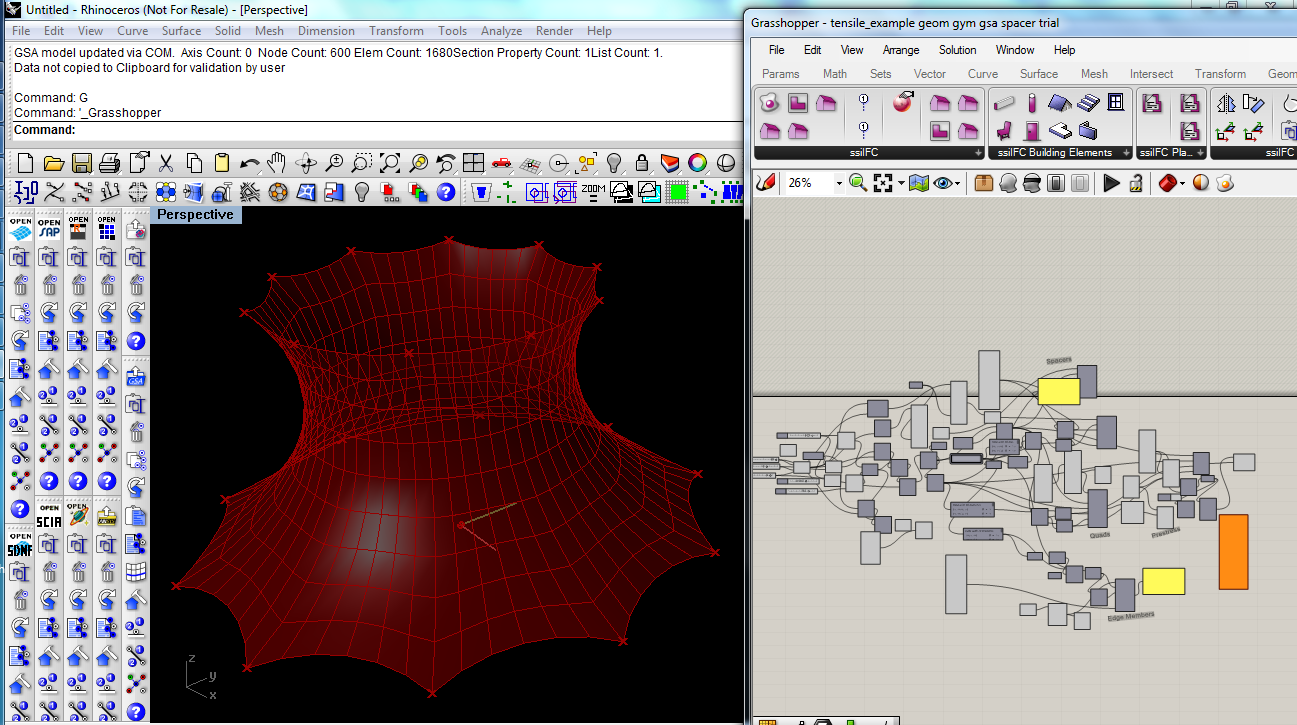1297x725 pixels.
Task: Click the Save floppy disk icon
Action: click(x=82, y=163)
